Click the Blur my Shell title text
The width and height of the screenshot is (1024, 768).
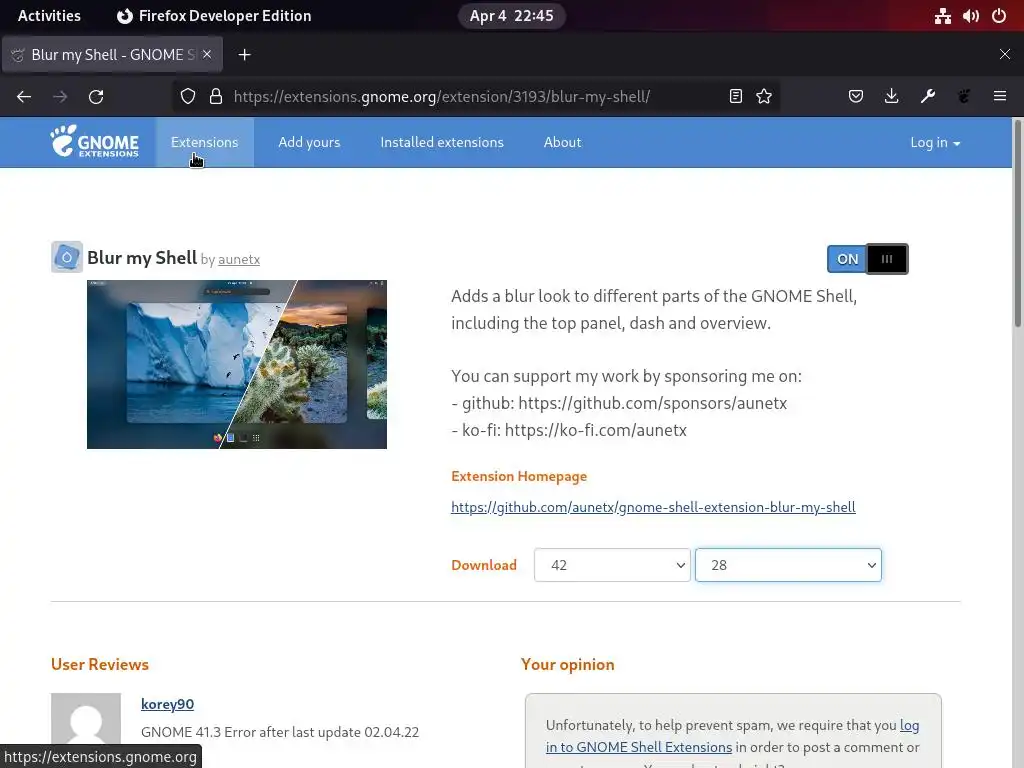point(142,258)
